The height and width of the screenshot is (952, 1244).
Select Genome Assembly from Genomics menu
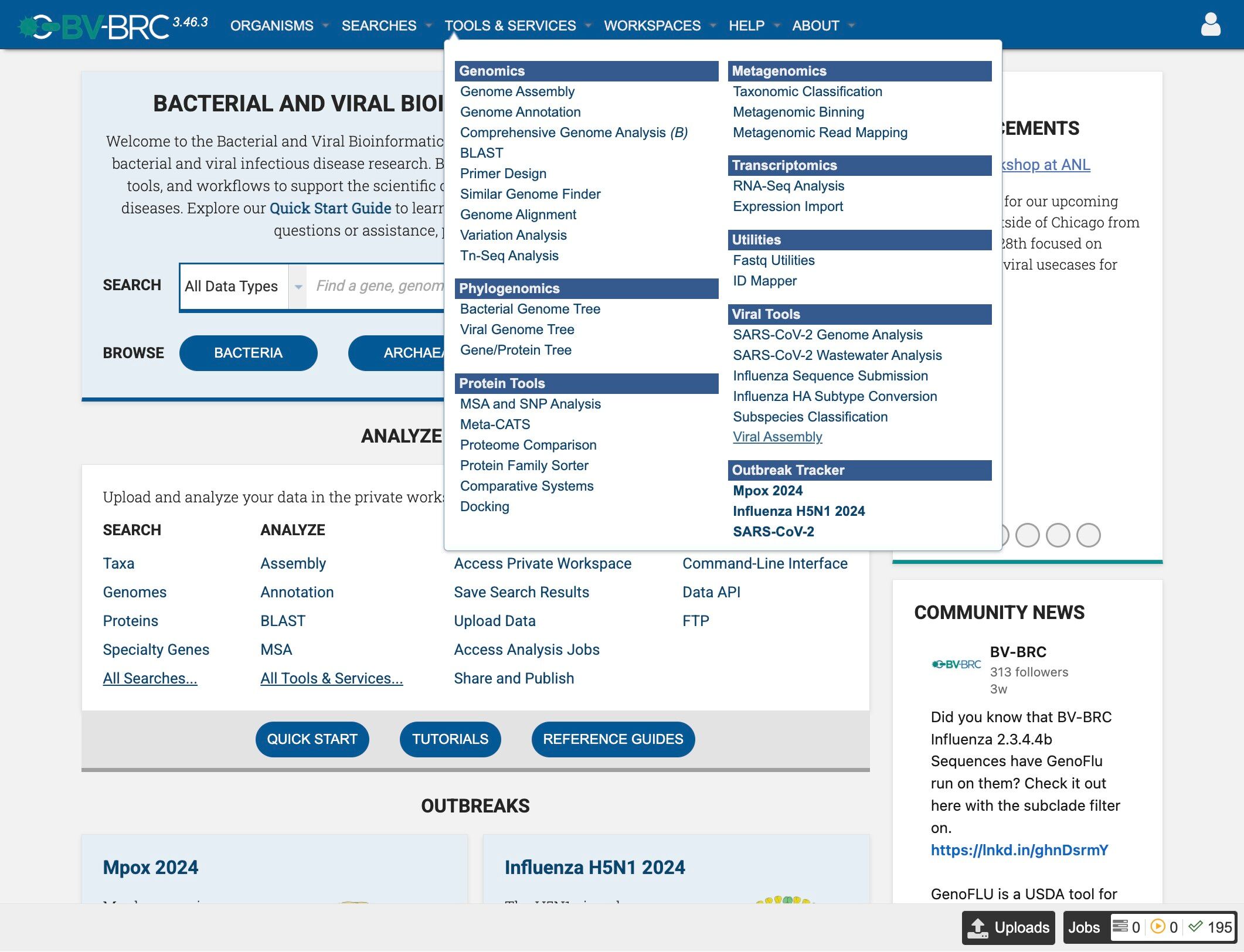pyautogui.click(x=517, y=91)
